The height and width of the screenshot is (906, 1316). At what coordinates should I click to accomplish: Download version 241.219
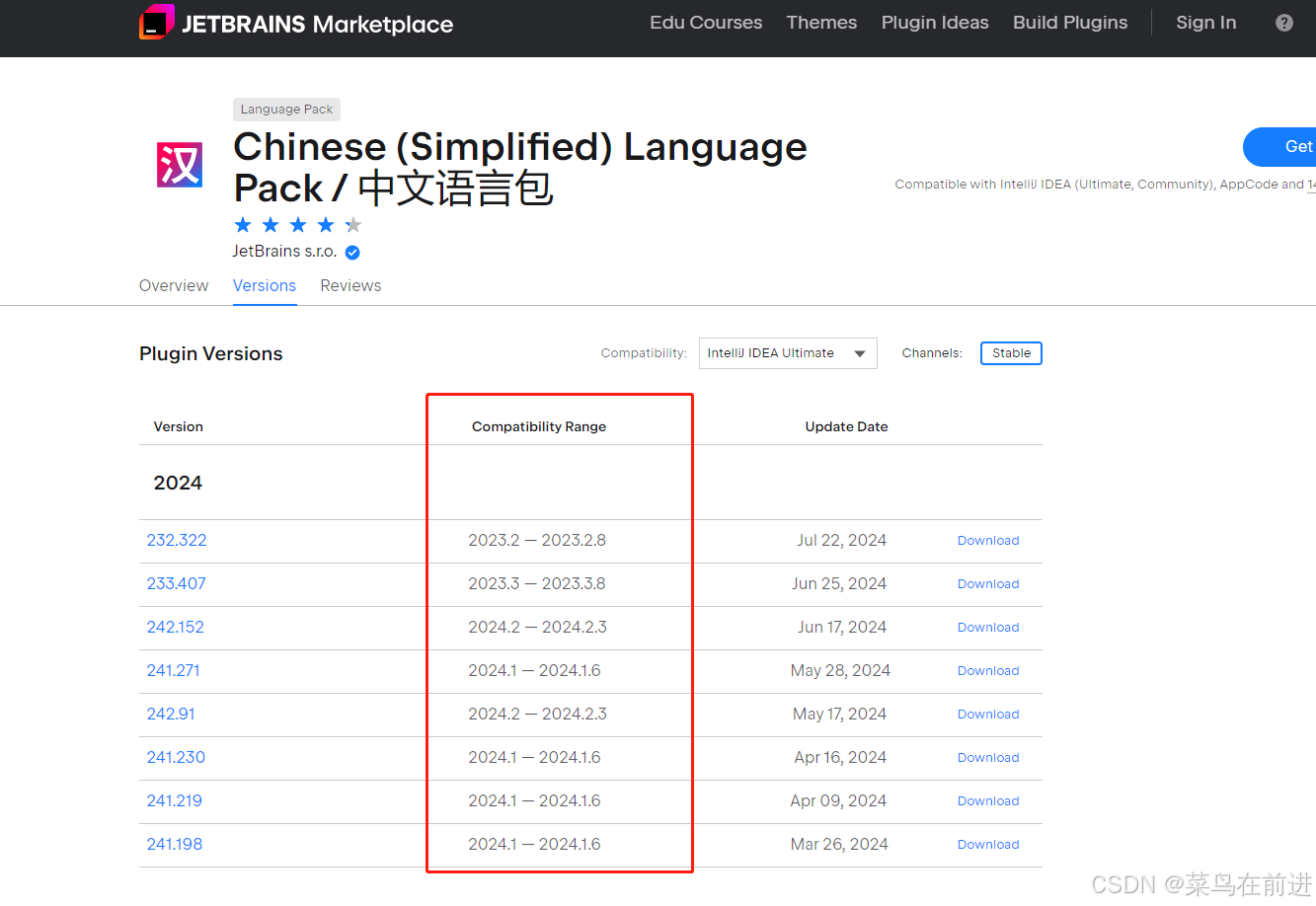pyautogui.click(x=988, y=801)
